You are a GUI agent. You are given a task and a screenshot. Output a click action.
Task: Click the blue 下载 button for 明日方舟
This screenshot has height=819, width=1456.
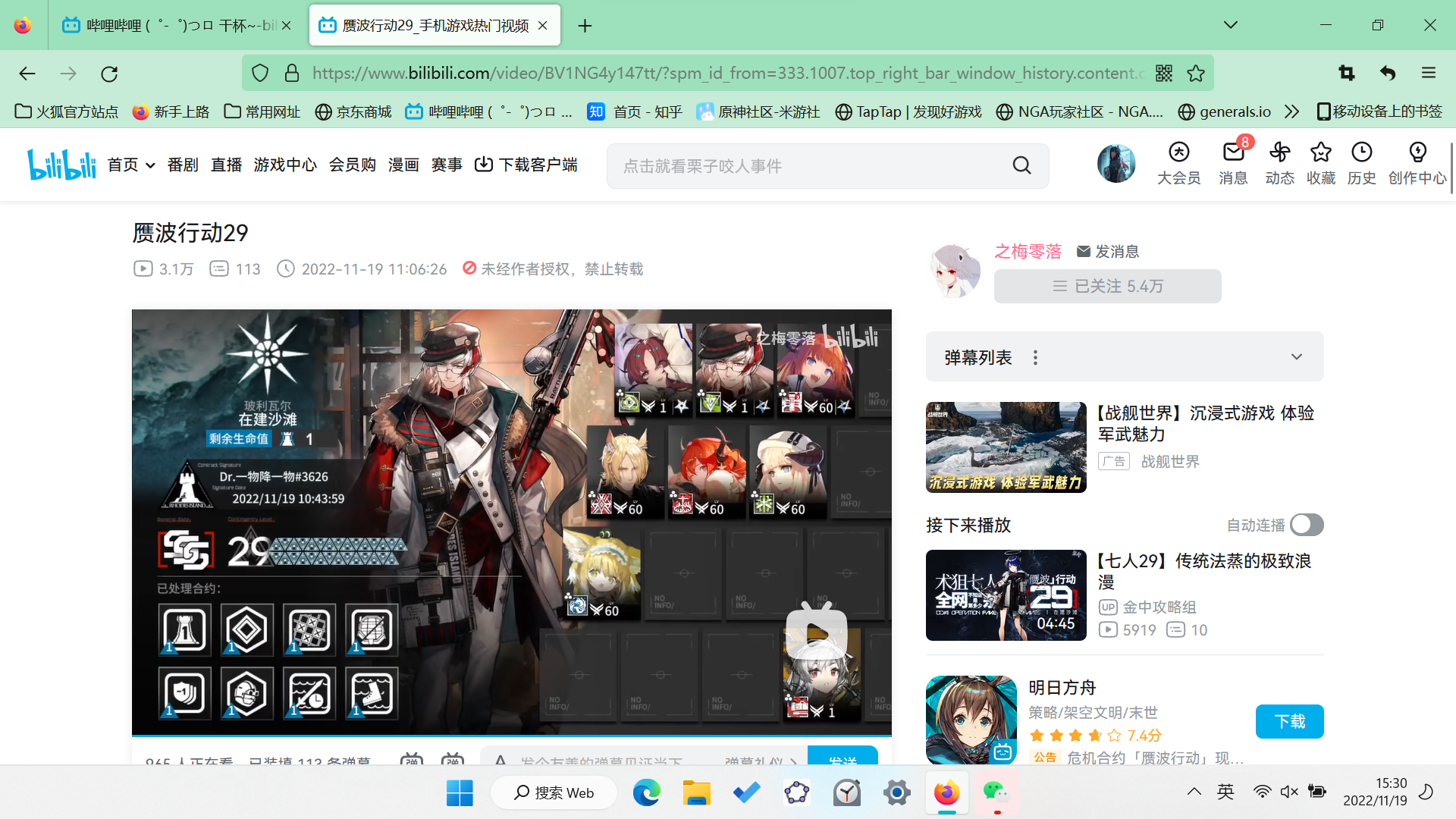pyautogui.click(x=1289, y=721)
